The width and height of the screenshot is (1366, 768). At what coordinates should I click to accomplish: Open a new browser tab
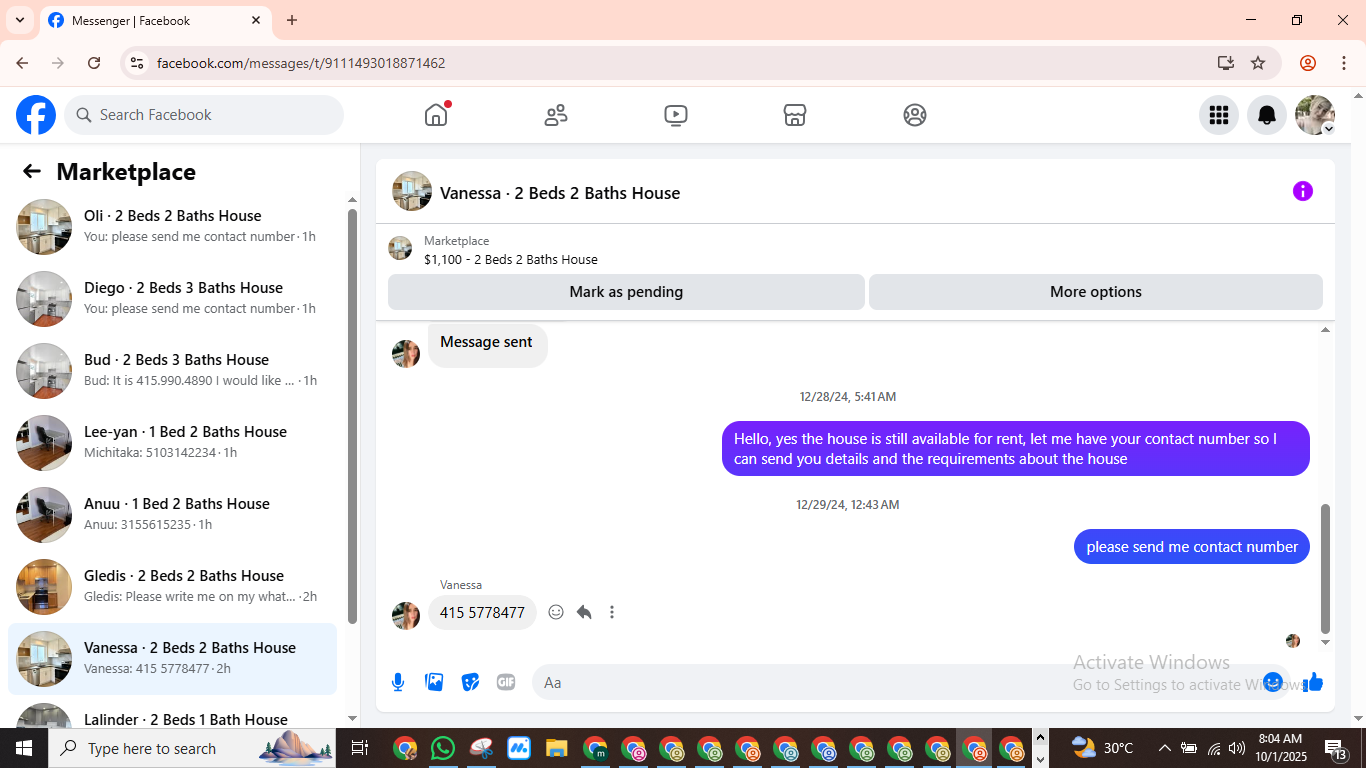[292, 20]
